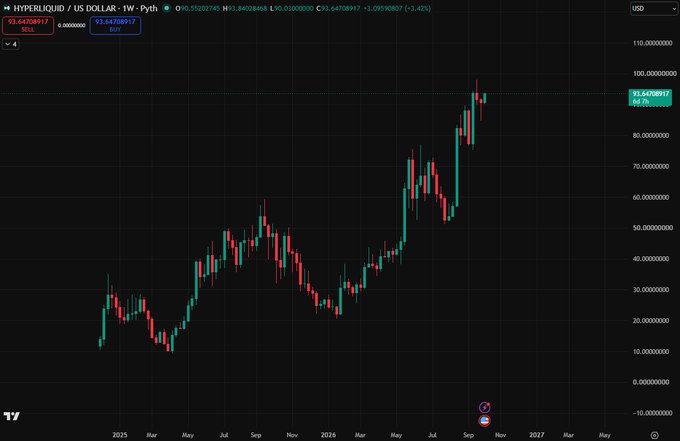Click the low price value L90.03000000

point(291,8)
